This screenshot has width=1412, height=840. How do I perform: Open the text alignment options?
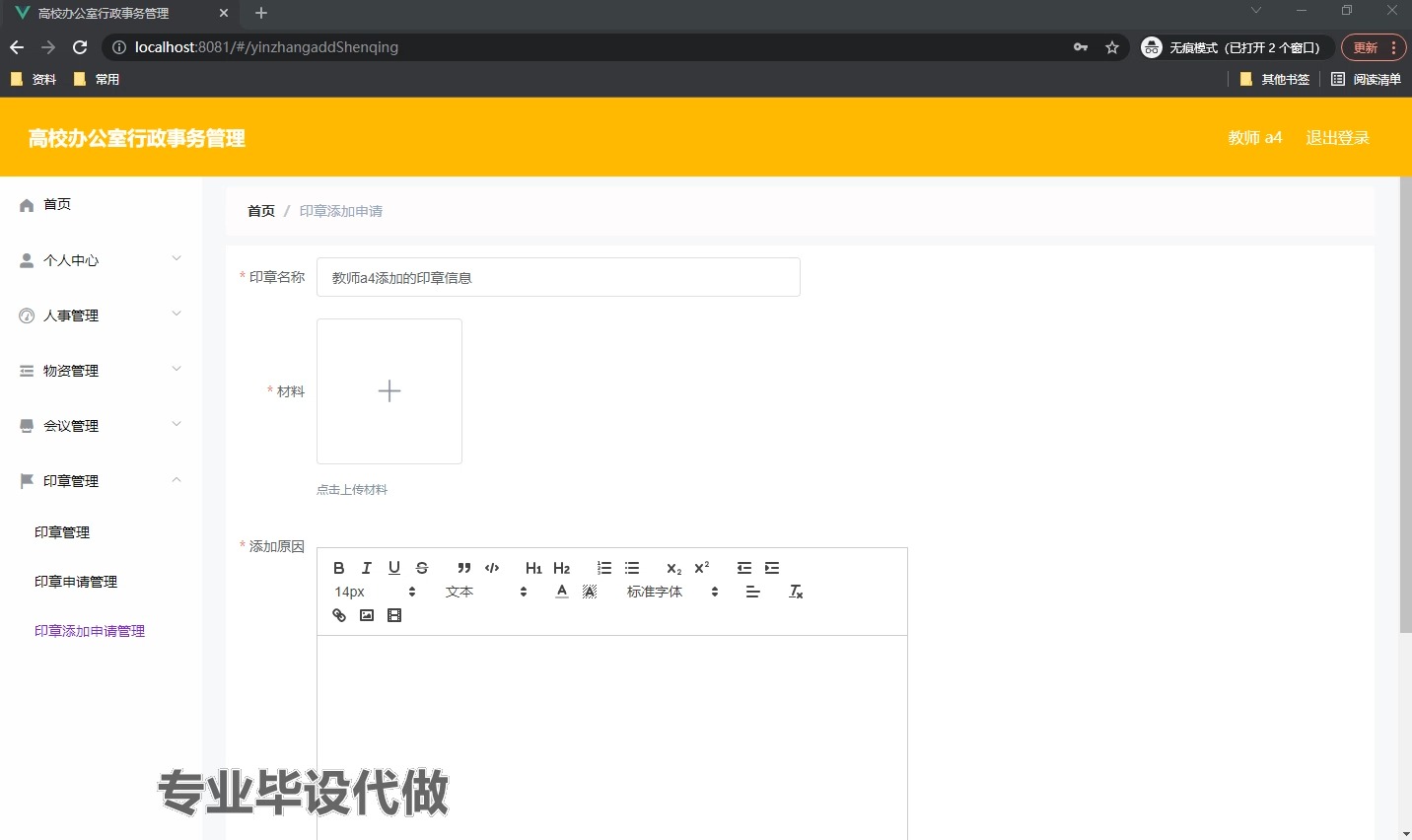click(x=753, y=592)
